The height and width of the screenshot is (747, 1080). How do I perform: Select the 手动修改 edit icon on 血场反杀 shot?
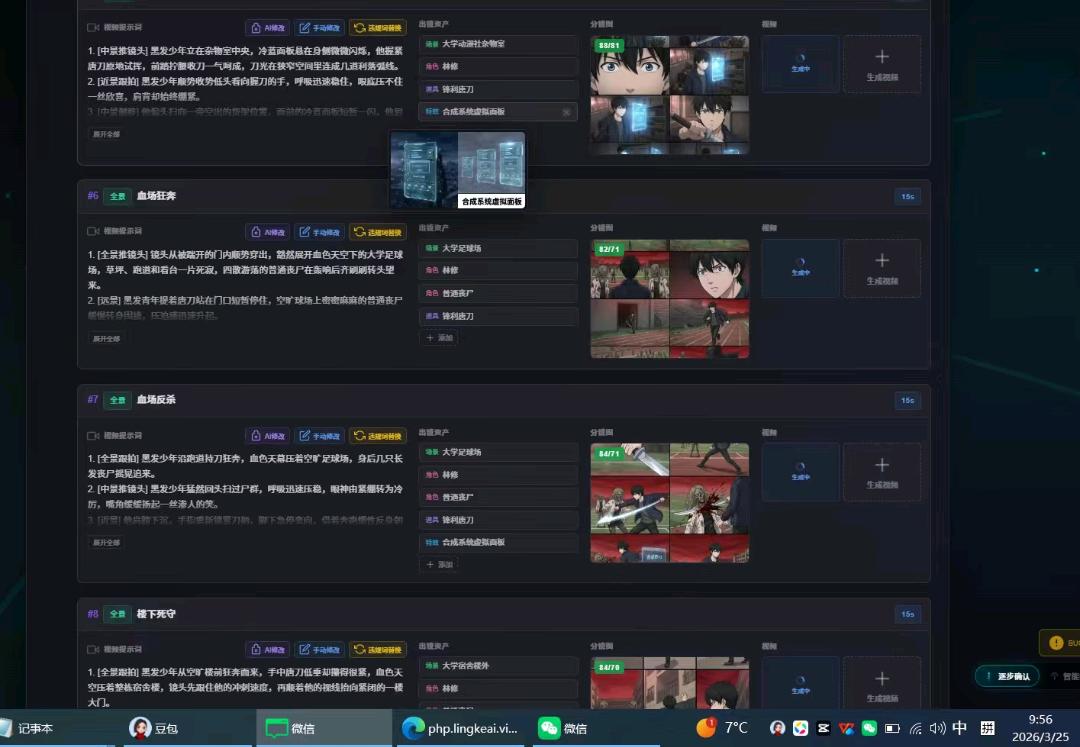point(321,435)
